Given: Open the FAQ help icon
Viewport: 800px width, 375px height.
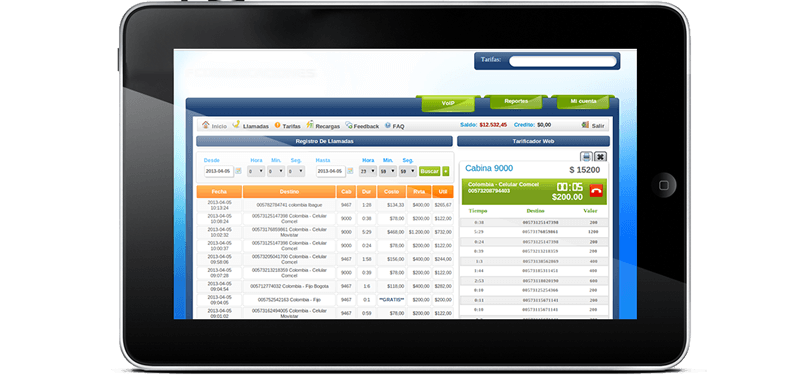Looking at the screenshot, I should point(388,125).
